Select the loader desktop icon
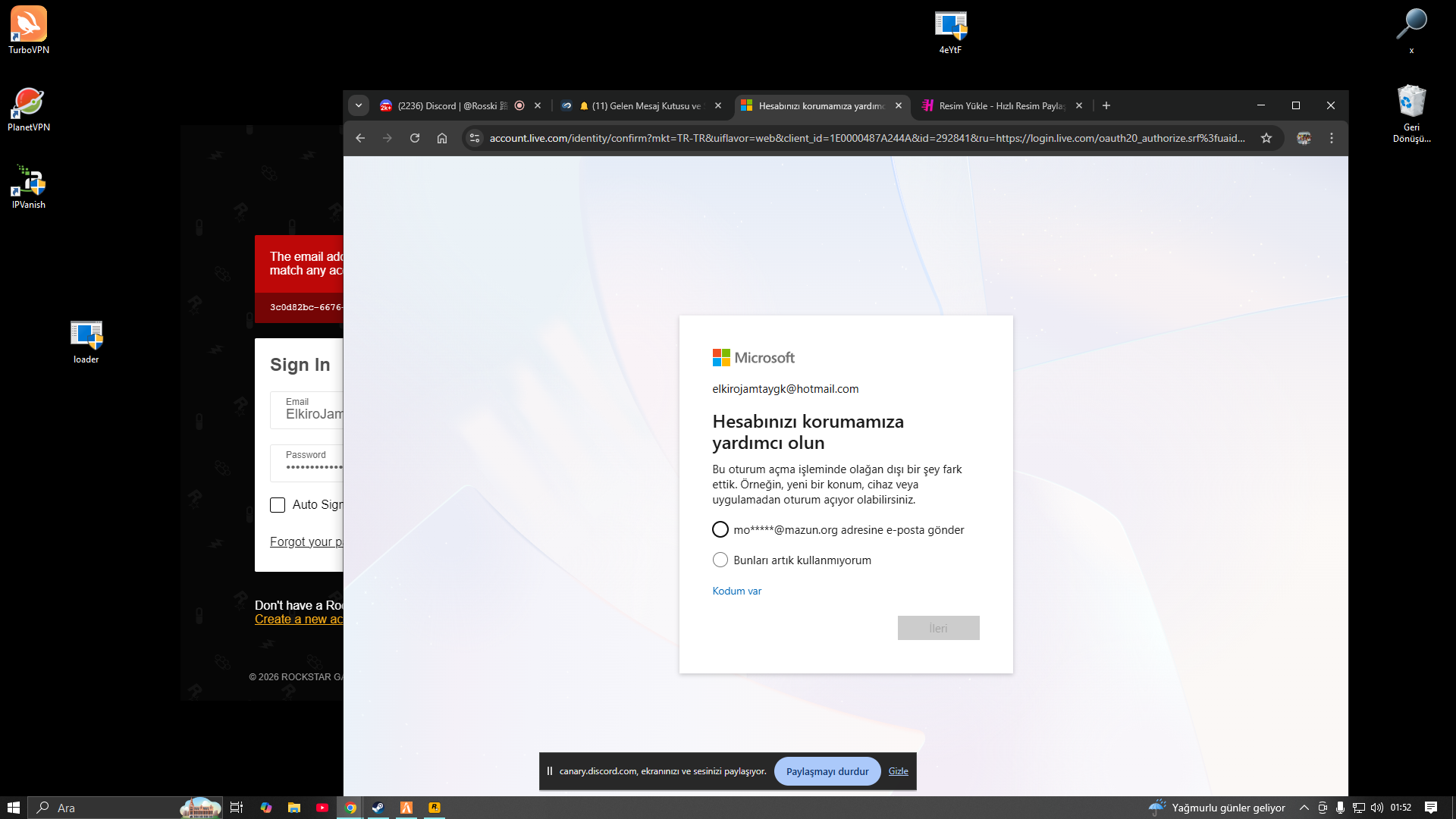The width and height of the screenshot is (1456, 819). 86,341
